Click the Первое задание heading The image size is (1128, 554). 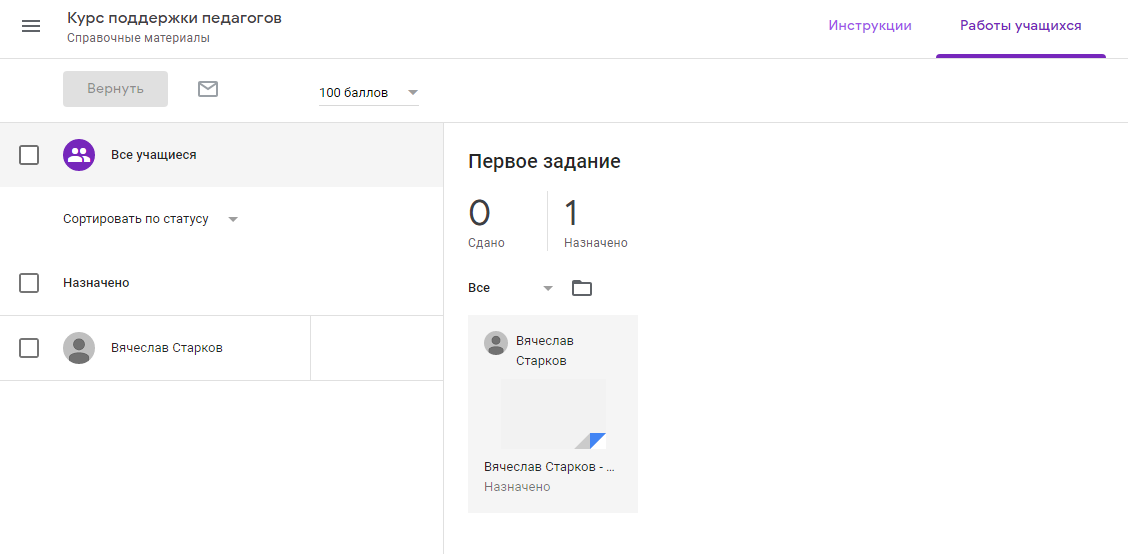click(544, 162)
